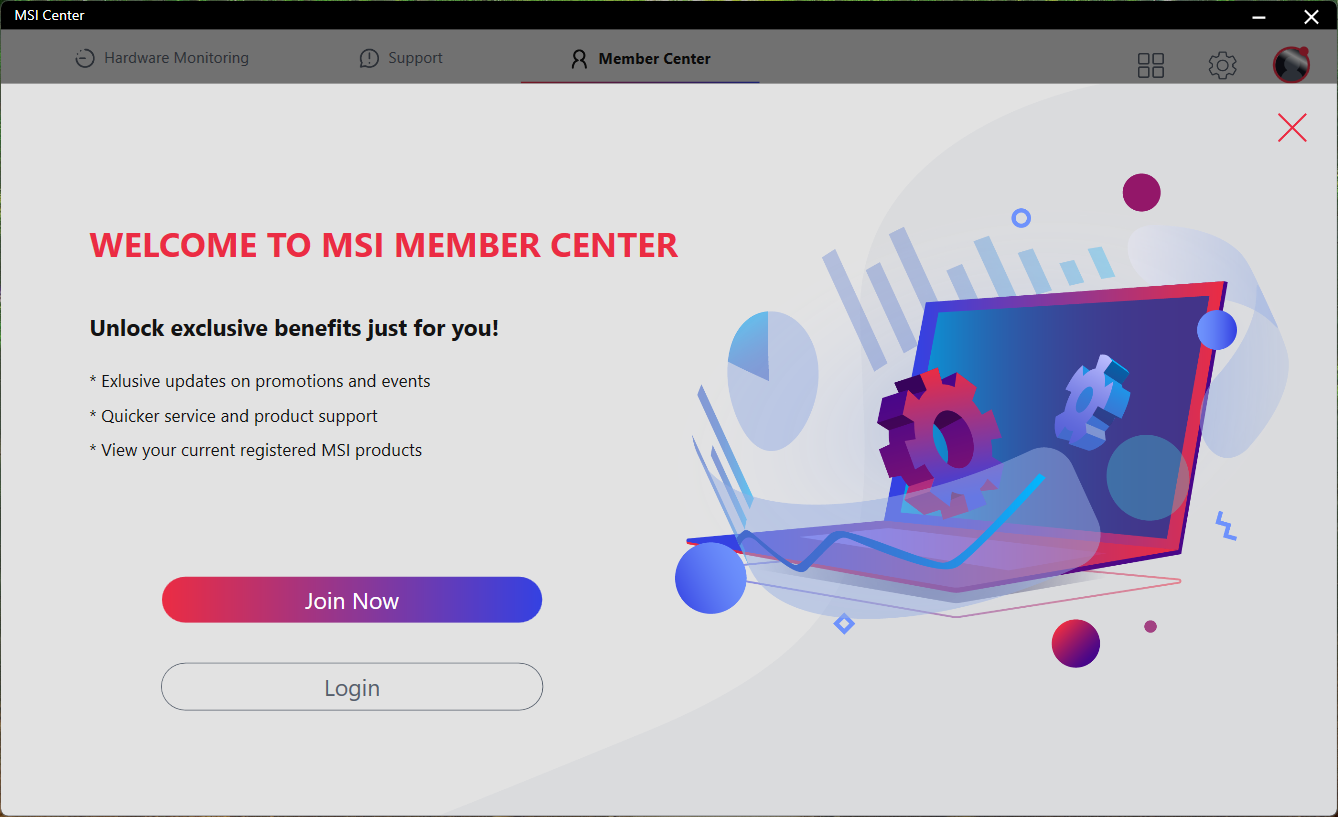Close the member center welcome panel
The image size is (1338, 817).
[1292, 128]
